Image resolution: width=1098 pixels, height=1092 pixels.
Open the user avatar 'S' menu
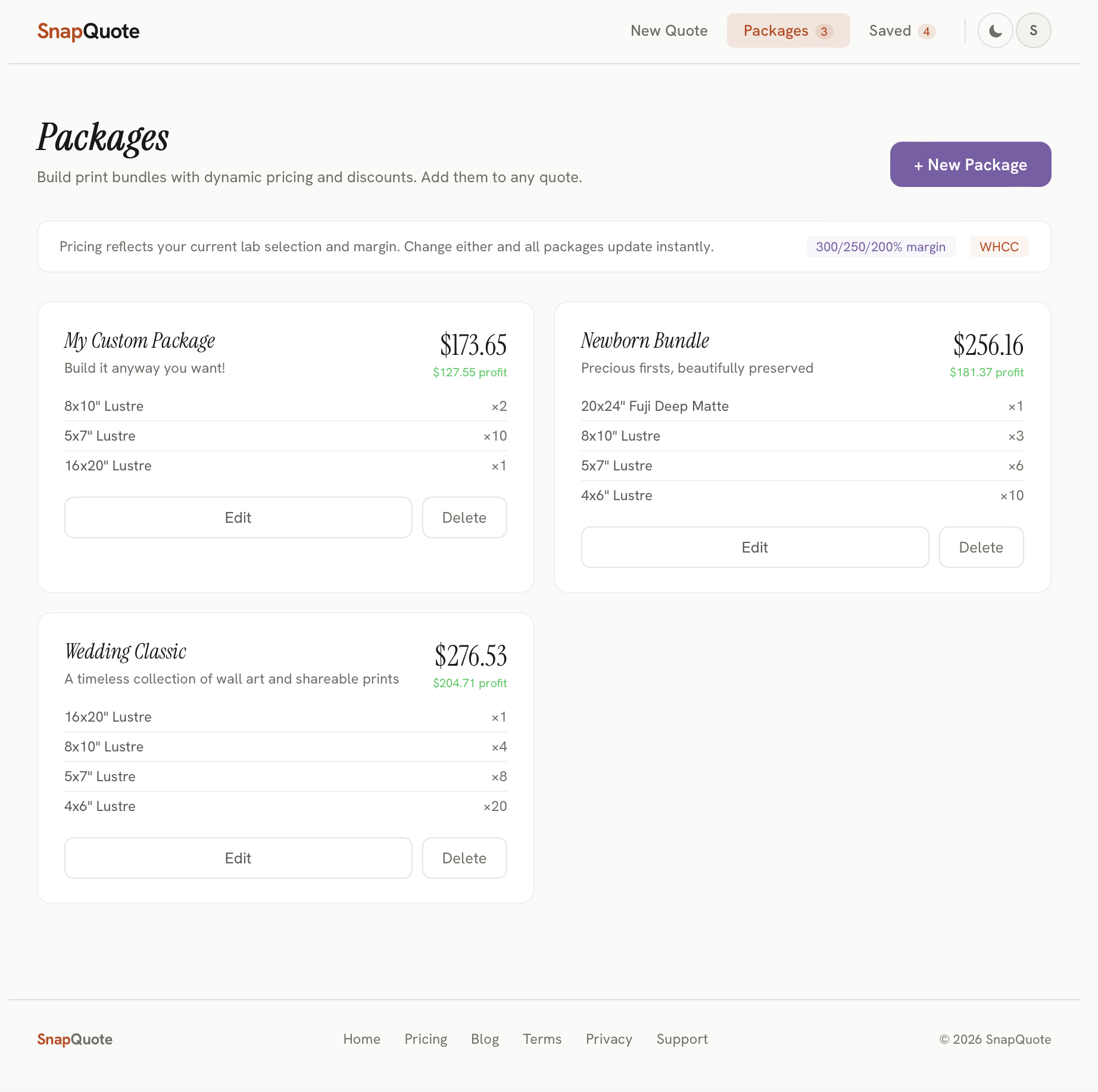1033,31
